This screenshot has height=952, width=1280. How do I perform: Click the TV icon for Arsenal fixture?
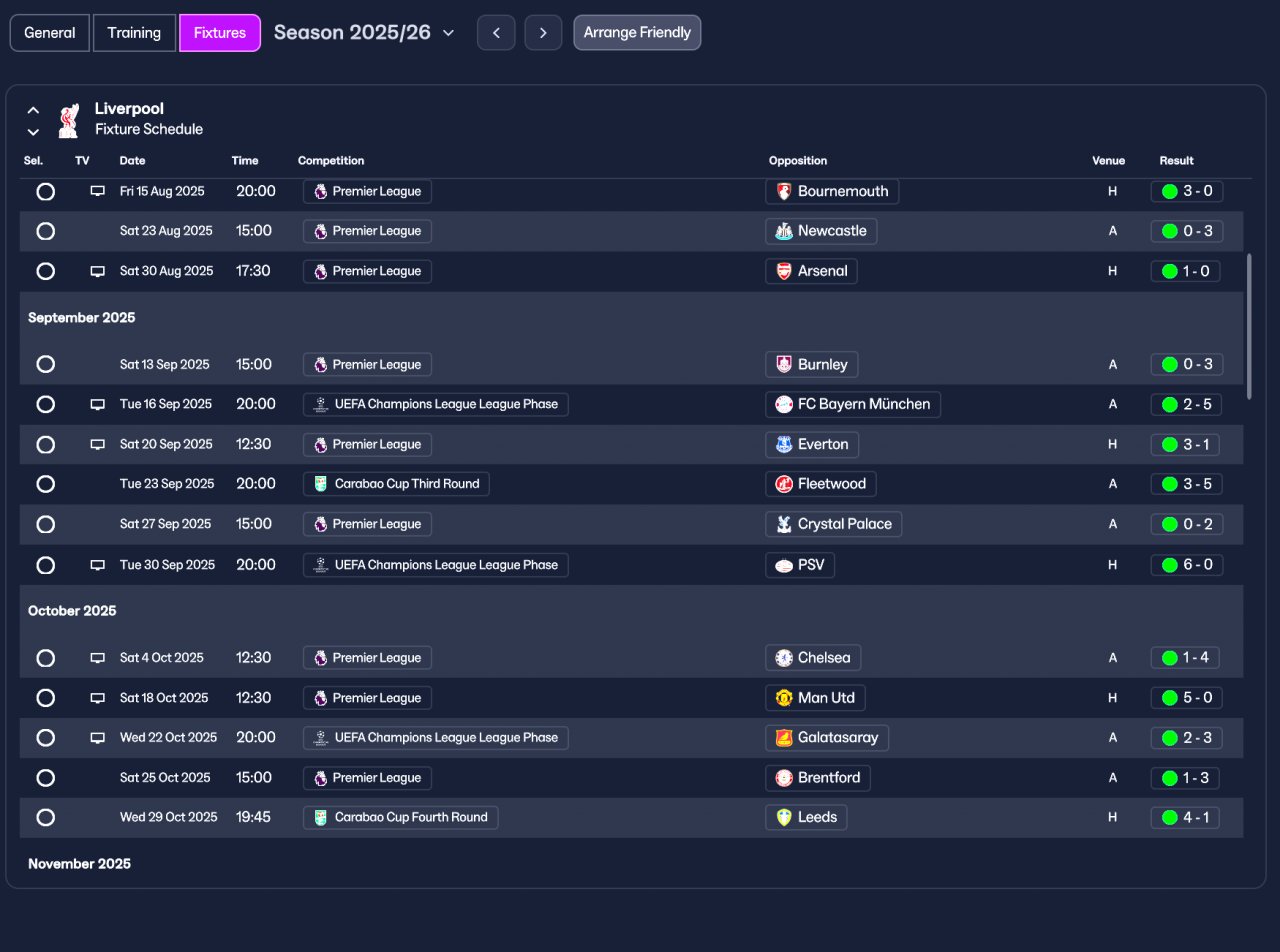point(98,271)
